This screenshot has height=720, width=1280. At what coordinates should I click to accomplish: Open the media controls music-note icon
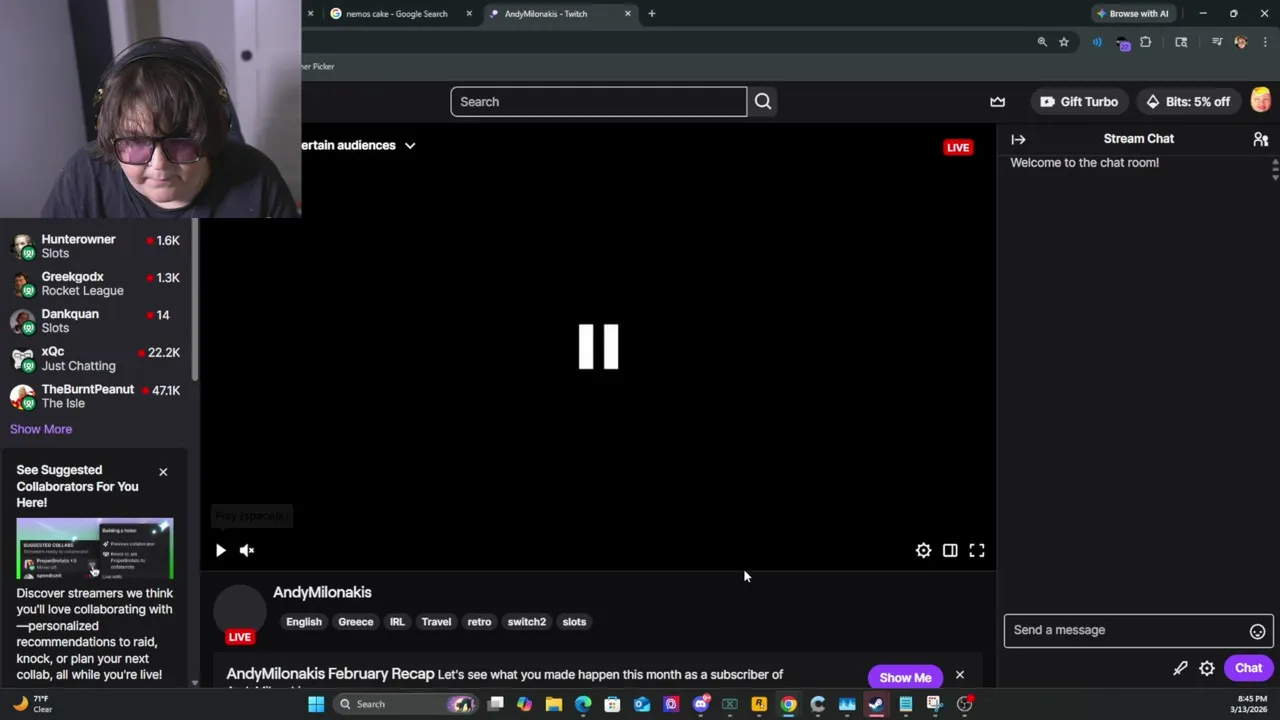click(1217, 42)
